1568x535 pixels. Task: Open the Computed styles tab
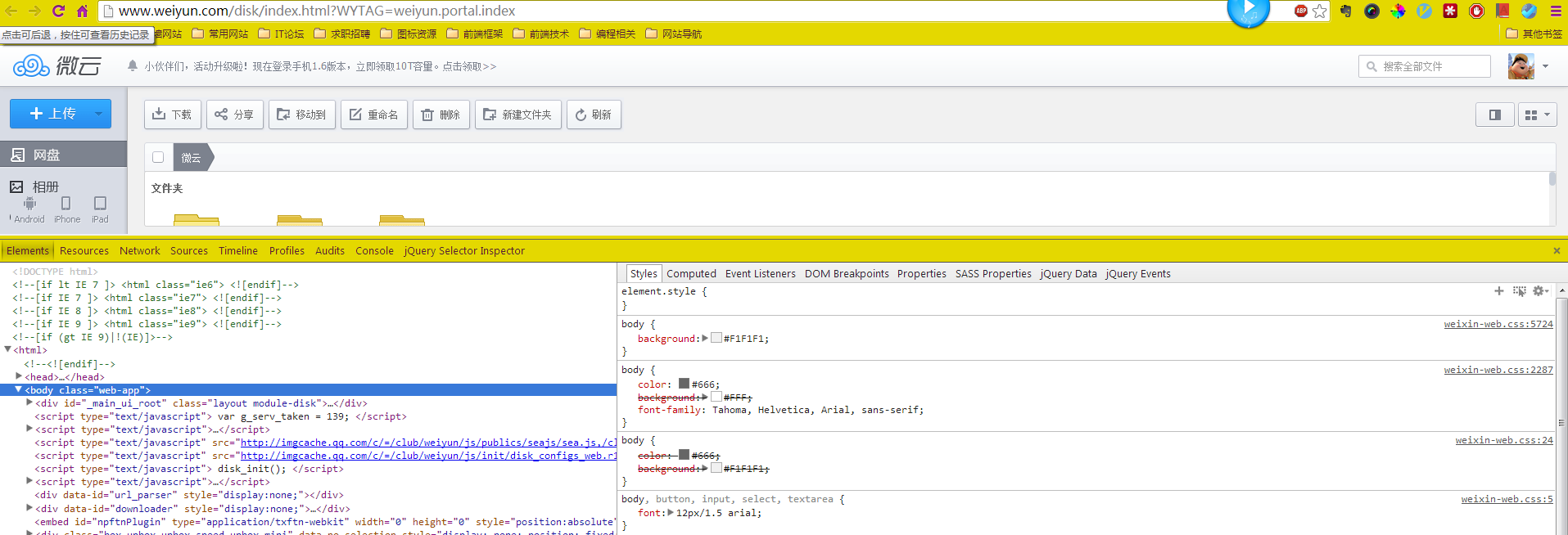click(691, 274)
